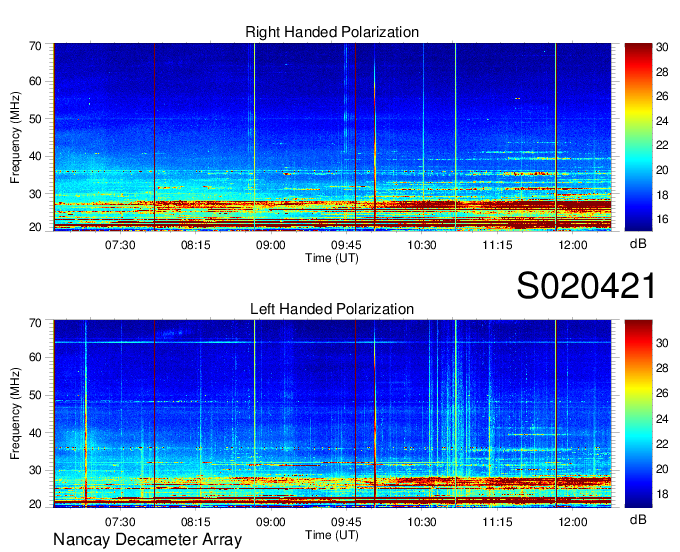Screen dimensions: 680x552
Task: Click the dB label under the upper color bar
Action: pos(638,244)
